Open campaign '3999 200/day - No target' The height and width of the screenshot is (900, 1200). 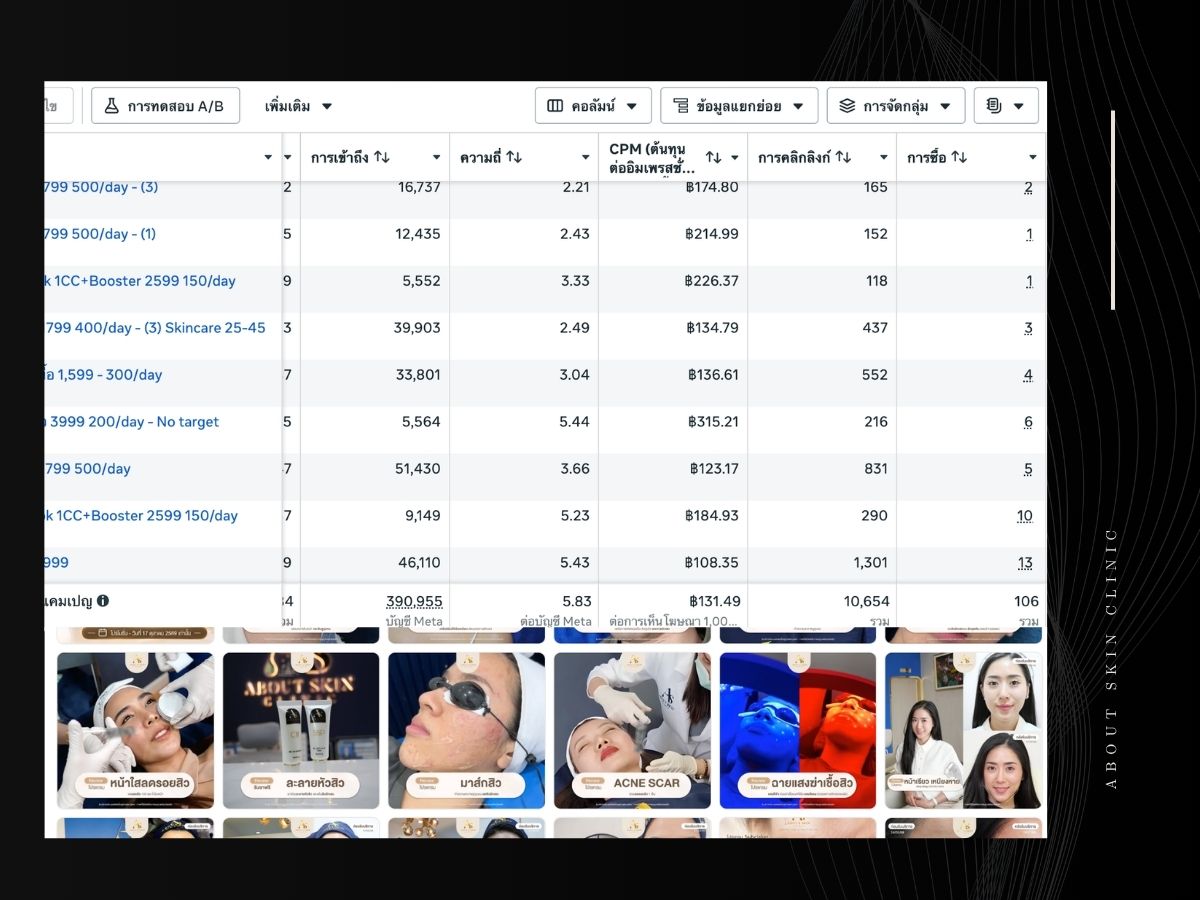(132, 422)
